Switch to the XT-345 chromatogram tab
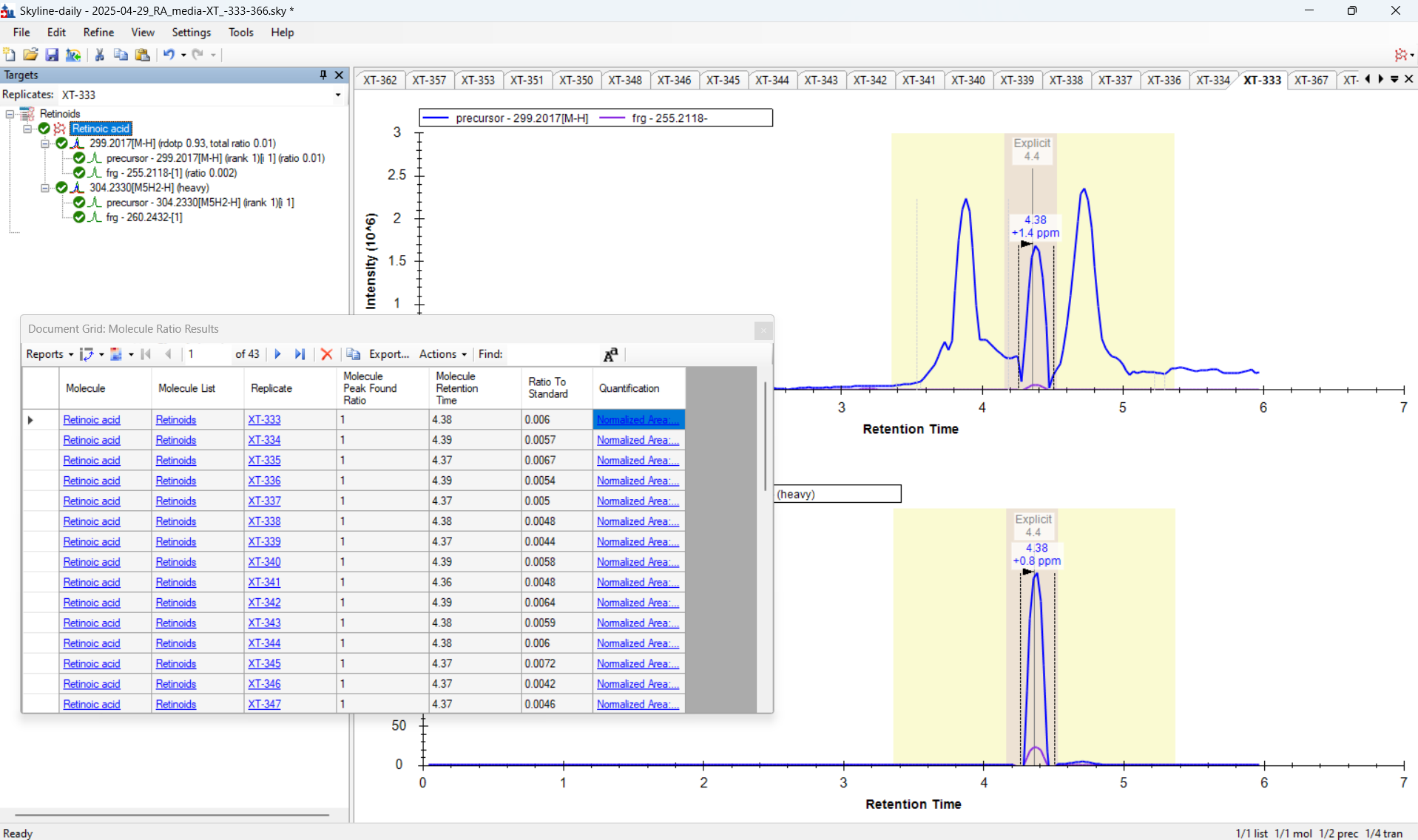1418x840 pixels. tap(723, 80)
